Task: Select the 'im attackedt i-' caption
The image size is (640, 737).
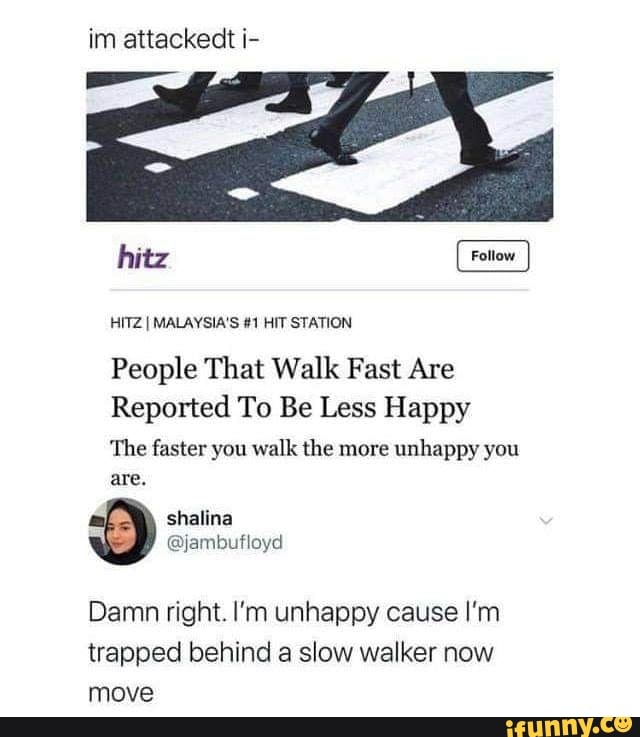Action: 173,39
